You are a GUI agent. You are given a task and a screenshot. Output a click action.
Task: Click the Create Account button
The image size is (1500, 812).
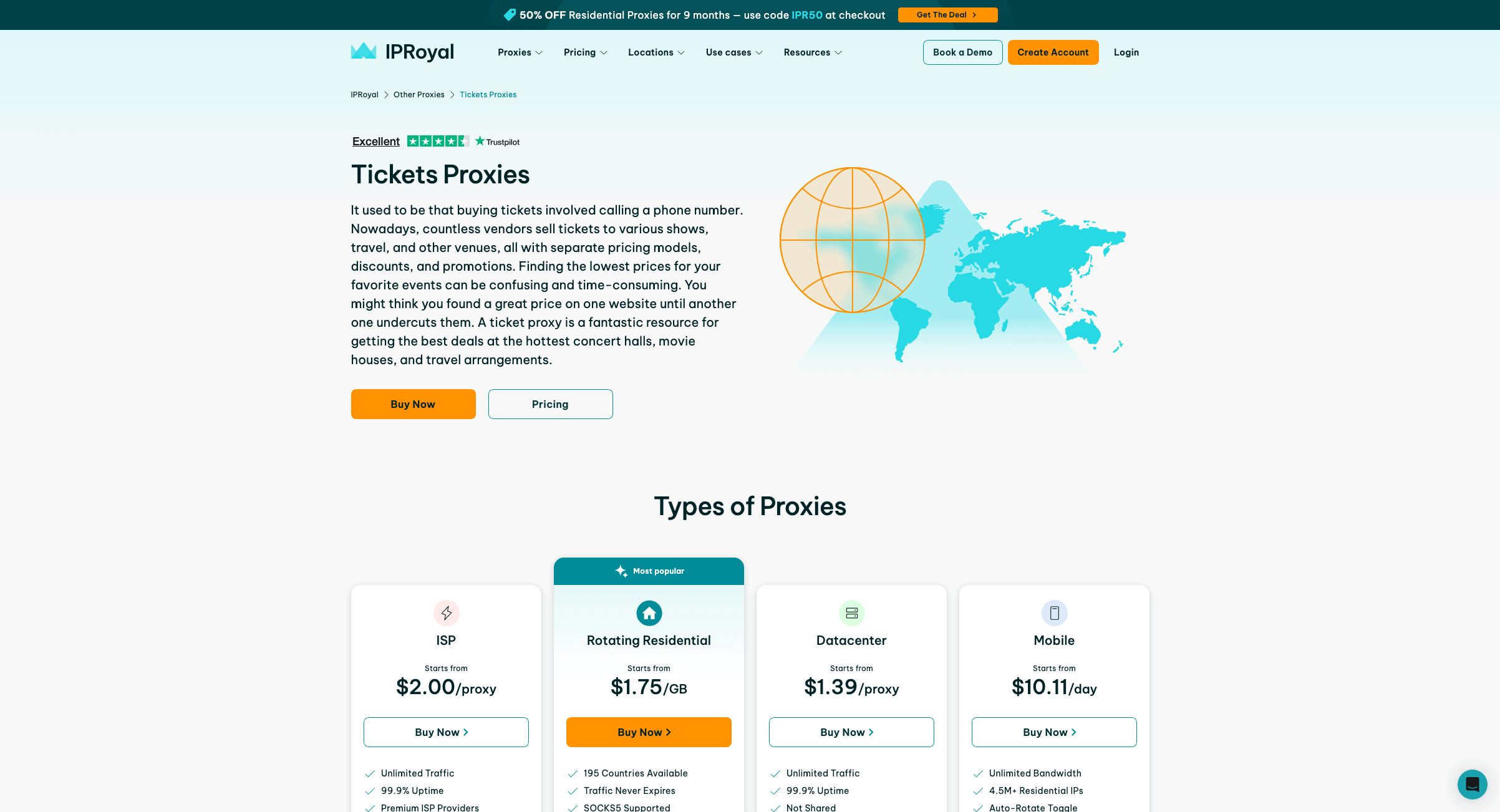[1053, 52]
